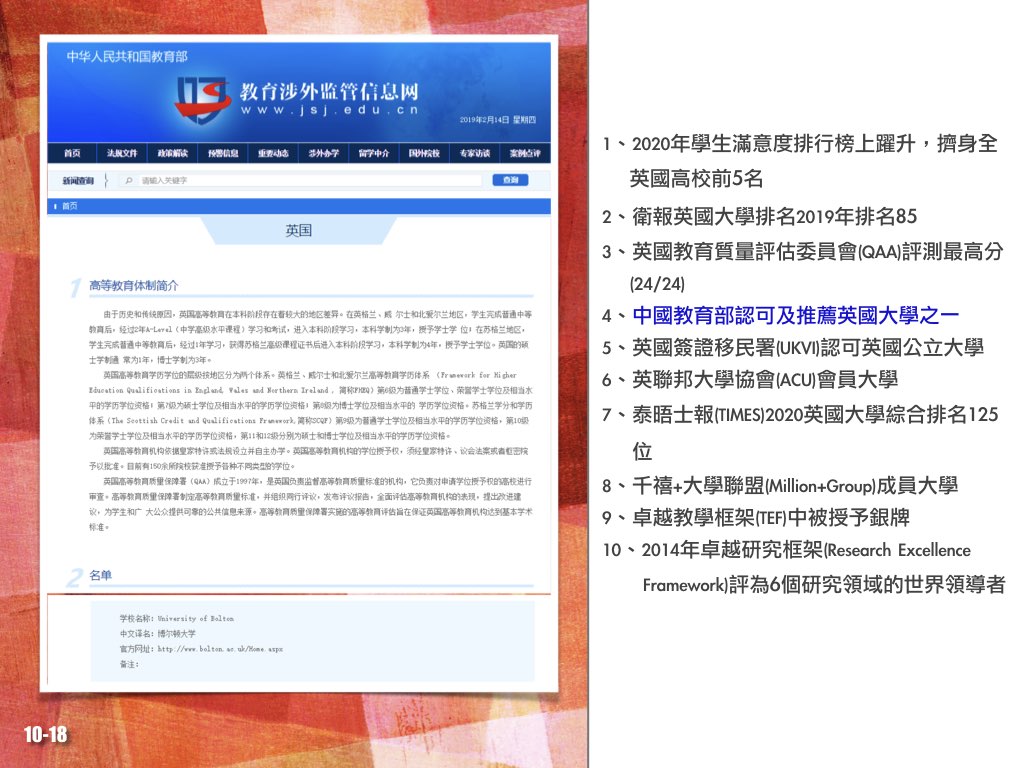Go to the 预警信息 navigation item

[x=223, y=153]
